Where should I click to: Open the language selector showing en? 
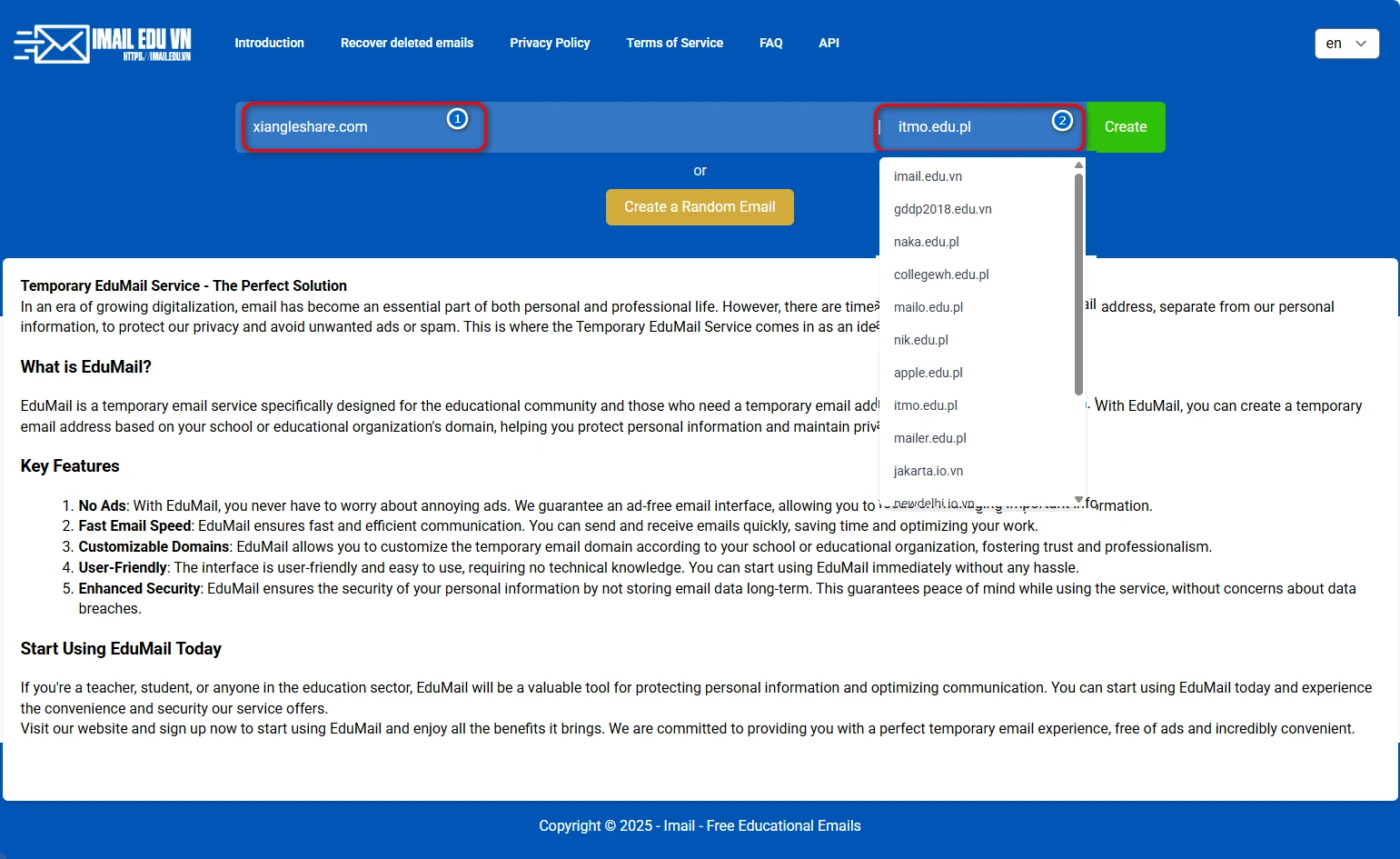(x=1345, y=44)
